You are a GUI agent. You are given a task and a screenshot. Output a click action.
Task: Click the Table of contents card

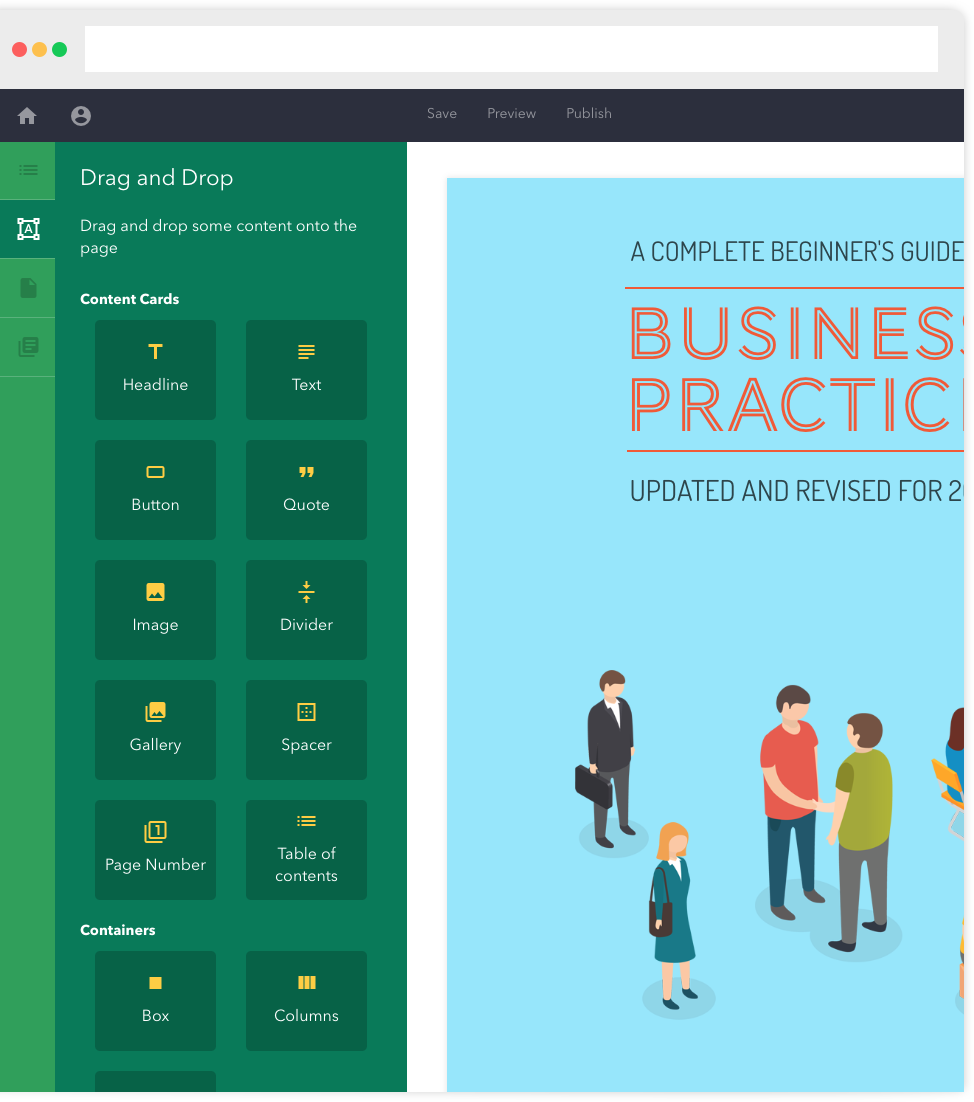306,849
